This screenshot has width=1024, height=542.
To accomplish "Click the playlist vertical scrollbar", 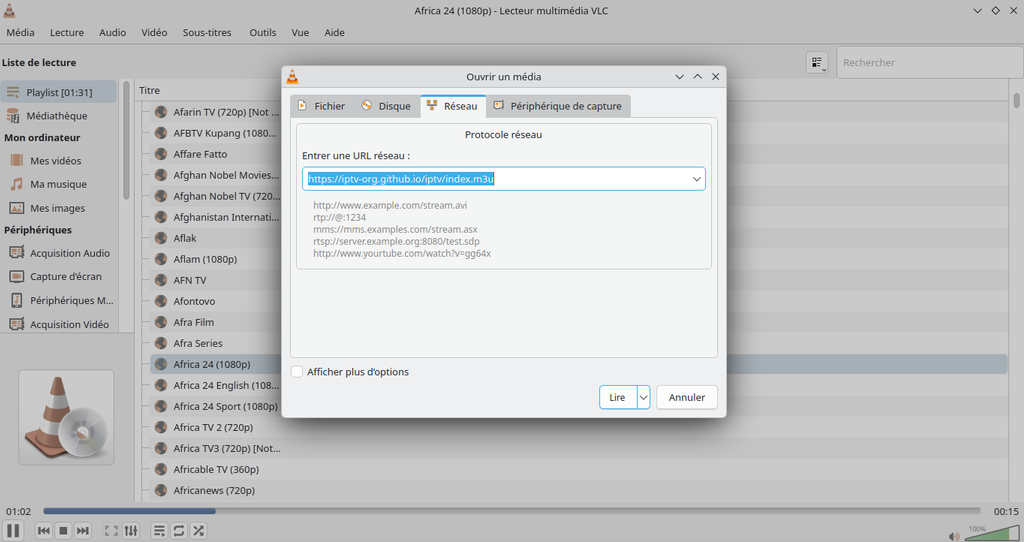I will [x=1016, y=101].
